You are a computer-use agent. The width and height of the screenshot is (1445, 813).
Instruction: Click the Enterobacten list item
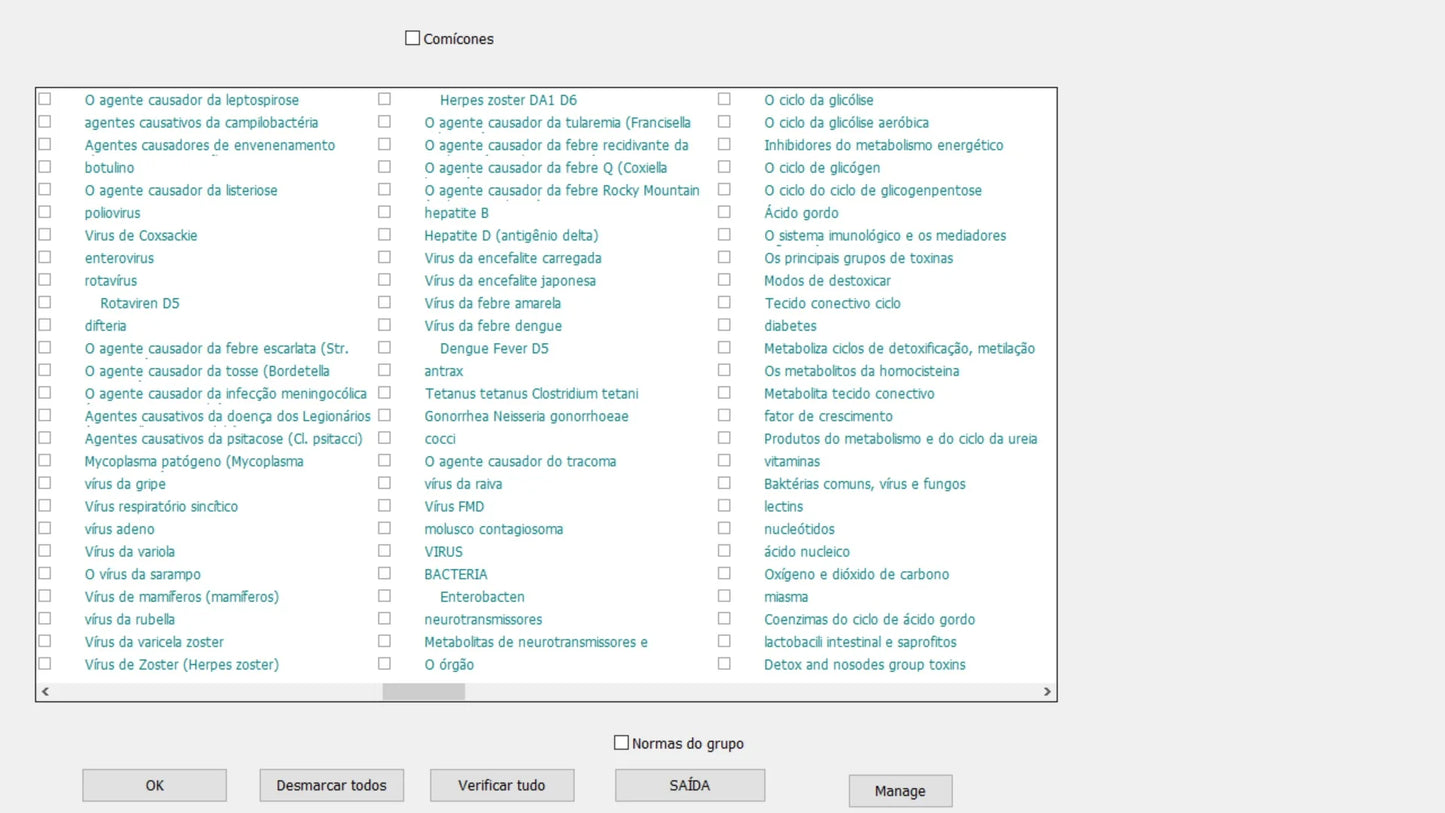(x=482, y=597)
